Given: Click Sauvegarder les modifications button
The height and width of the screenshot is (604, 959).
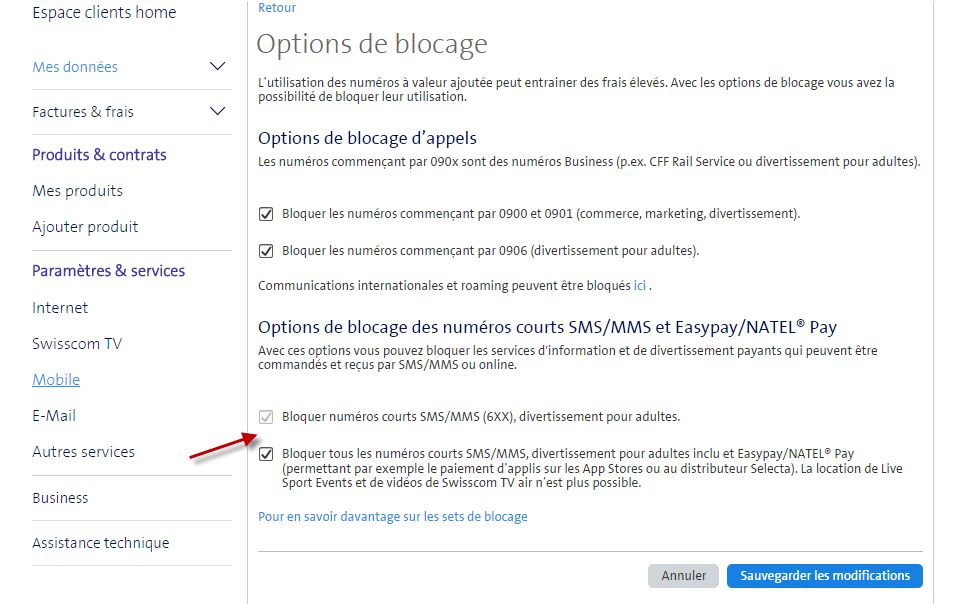Looking at the screenshot, I should click(824, 576).
